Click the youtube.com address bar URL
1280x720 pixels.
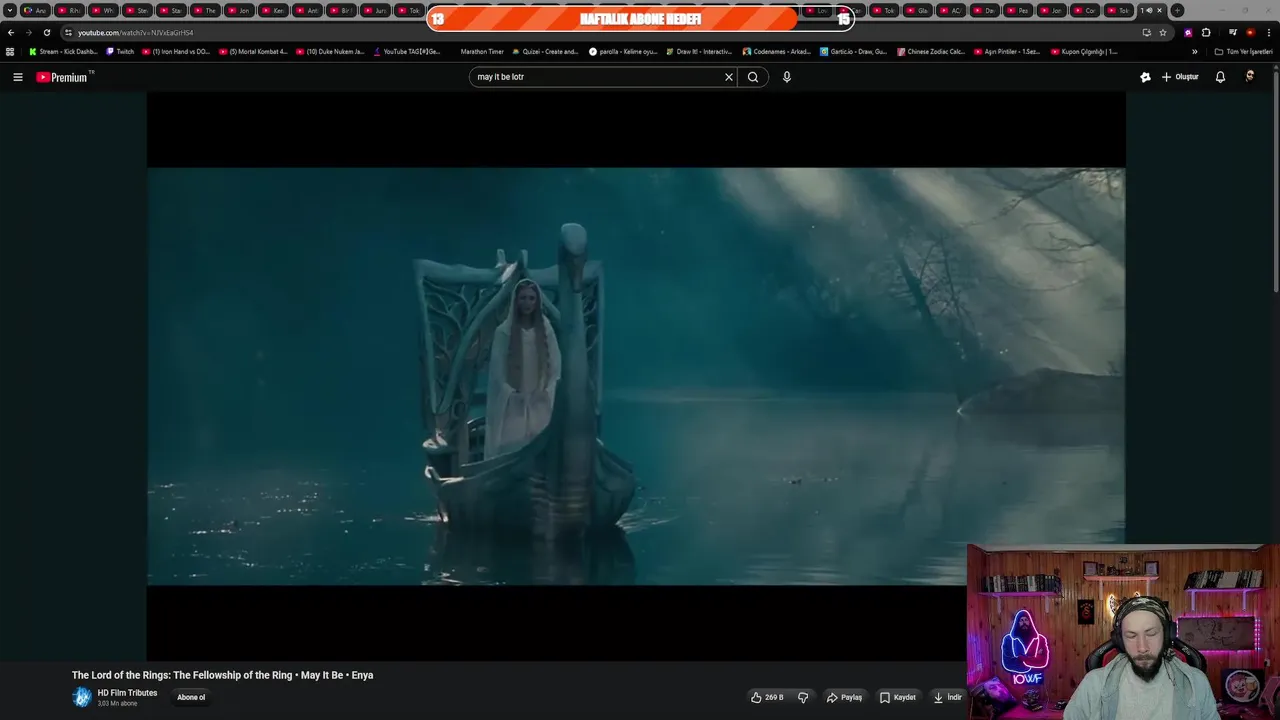tap(135, 32)
